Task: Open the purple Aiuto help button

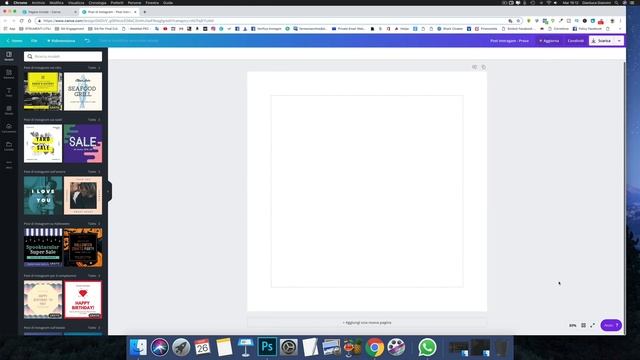Action: [611, 325]
